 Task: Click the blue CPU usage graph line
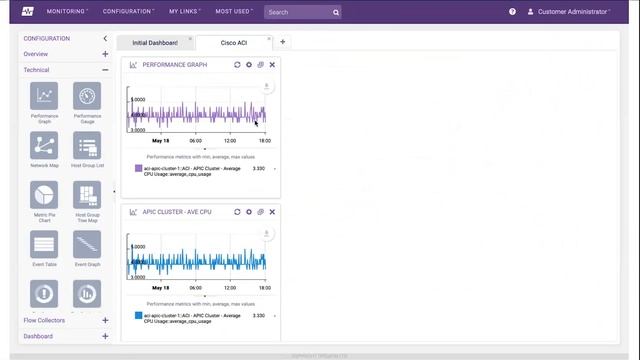coord(197,261)
